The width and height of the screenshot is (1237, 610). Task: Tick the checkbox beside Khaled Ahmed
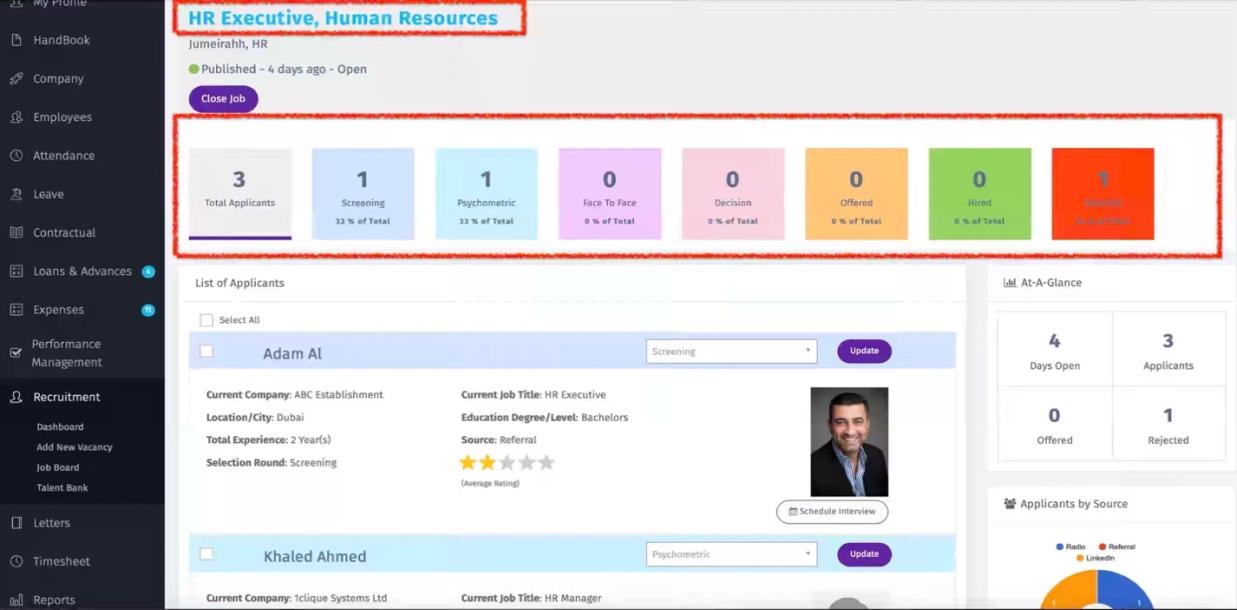click(206, 554)
